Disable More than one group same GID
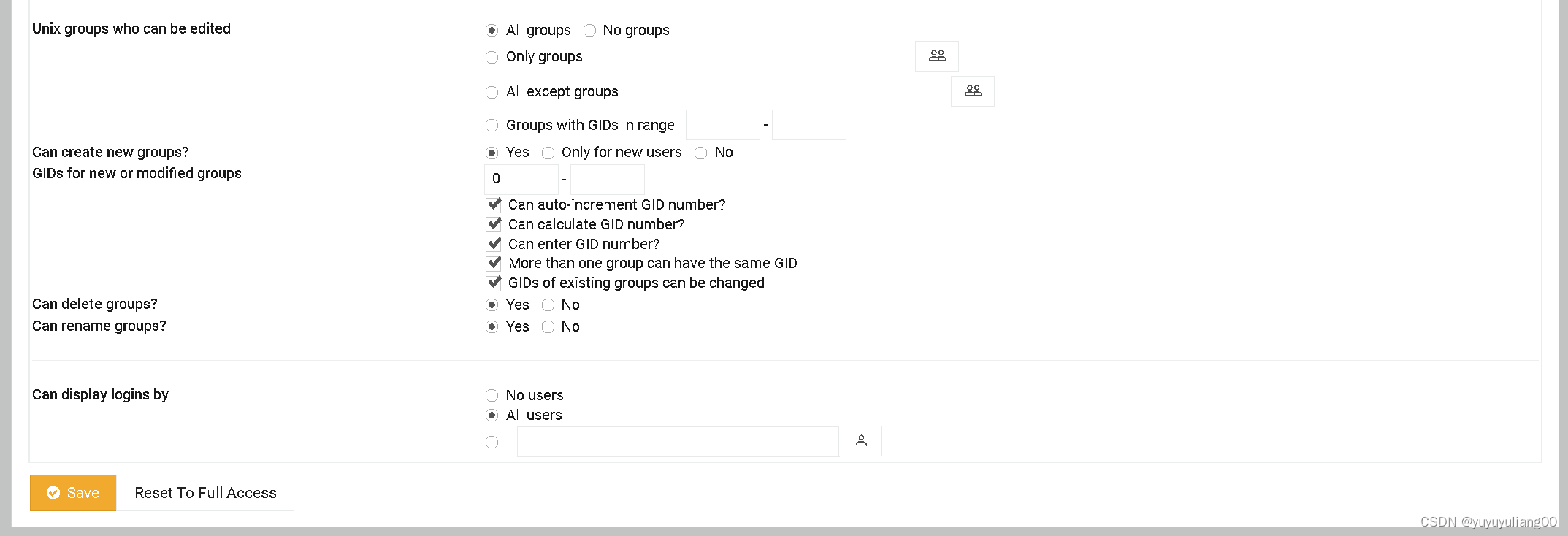 [494, 263]
